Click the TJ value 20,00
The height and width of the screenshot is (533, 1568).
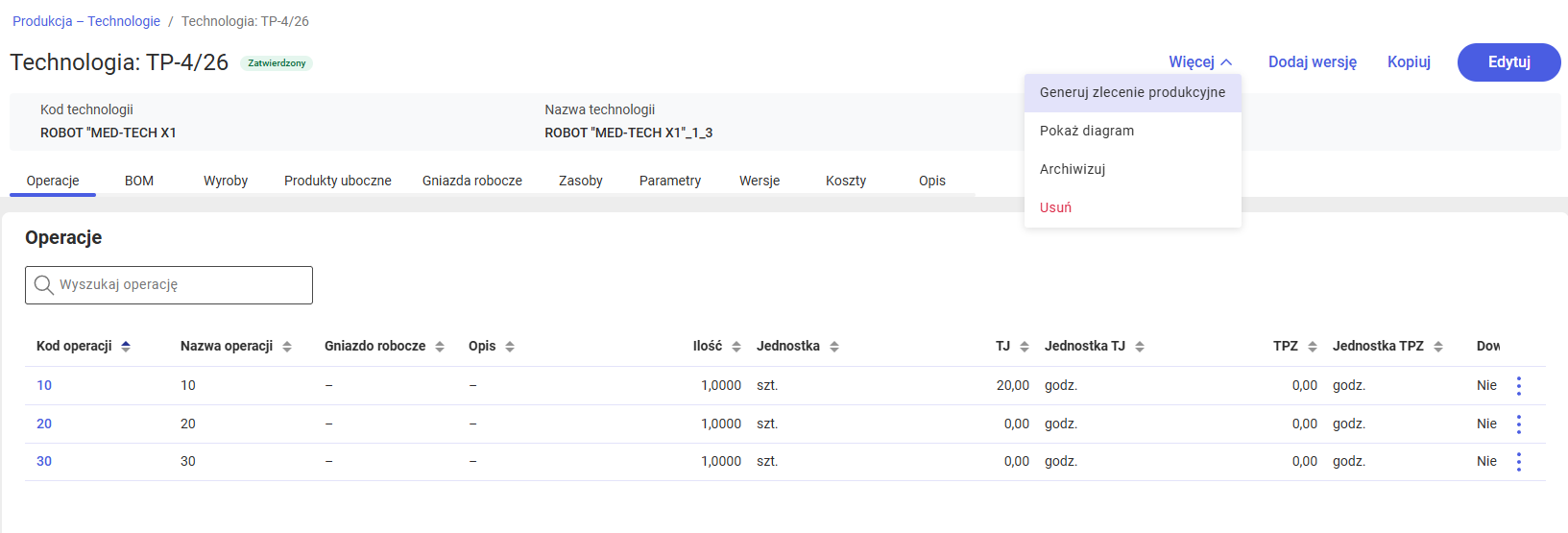pyautogui.click(x=1013, y=385)
